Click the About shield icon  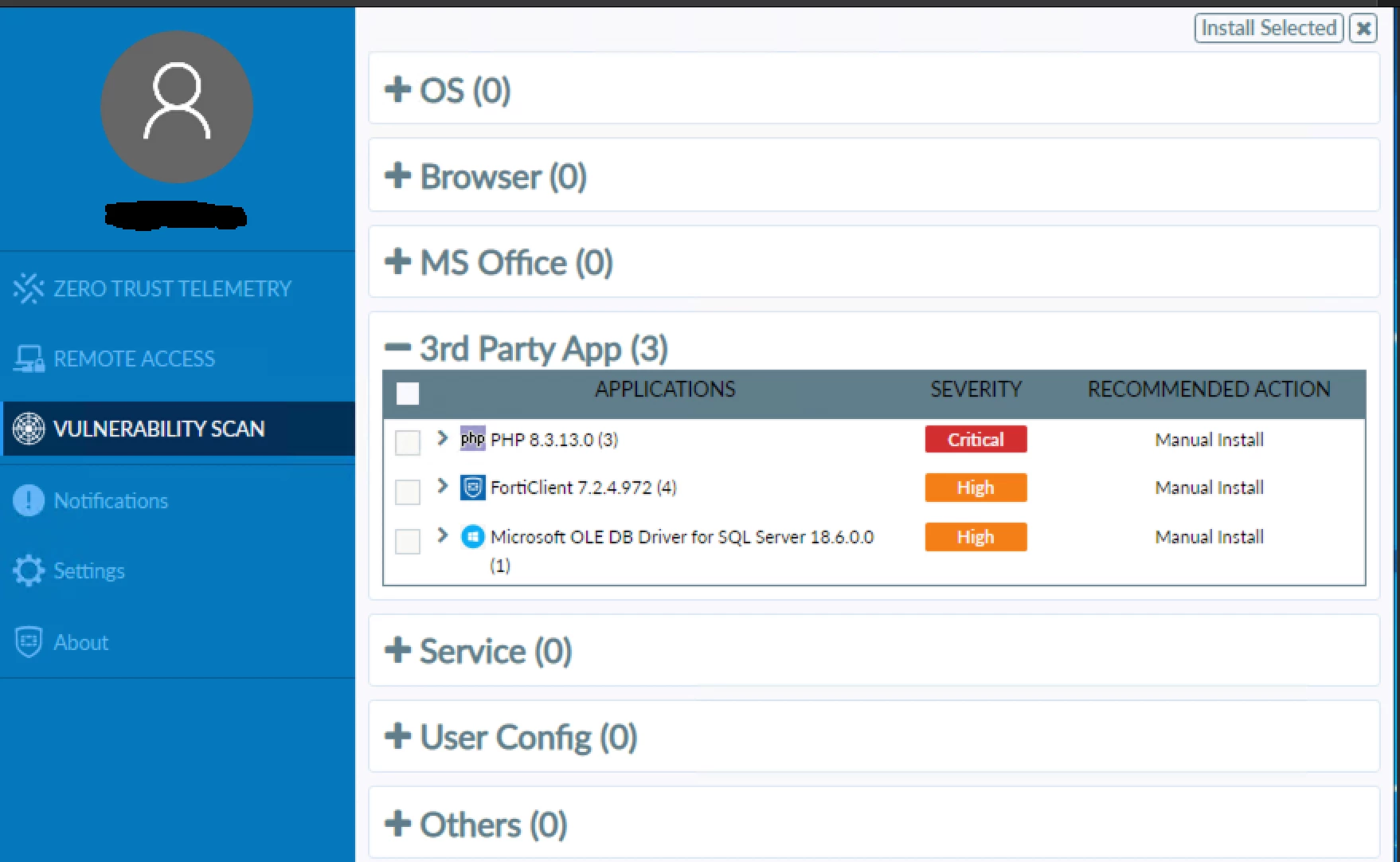[x=29, y=642]
